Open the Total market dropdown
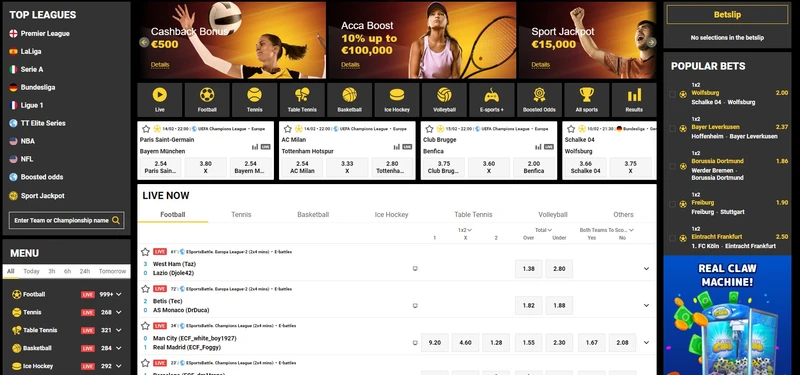Image resolution: width=800 pixels, height=375 pixels. 543,230
